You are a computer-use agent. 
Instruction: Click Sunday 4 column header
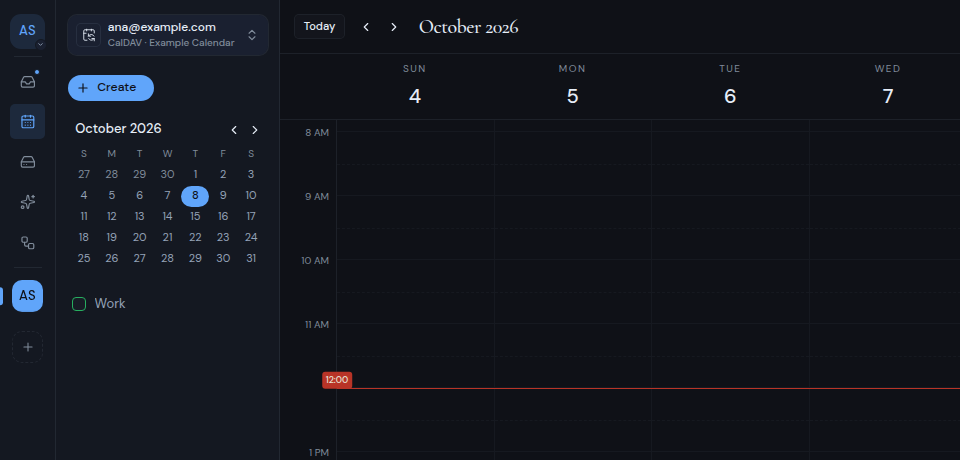414,86
